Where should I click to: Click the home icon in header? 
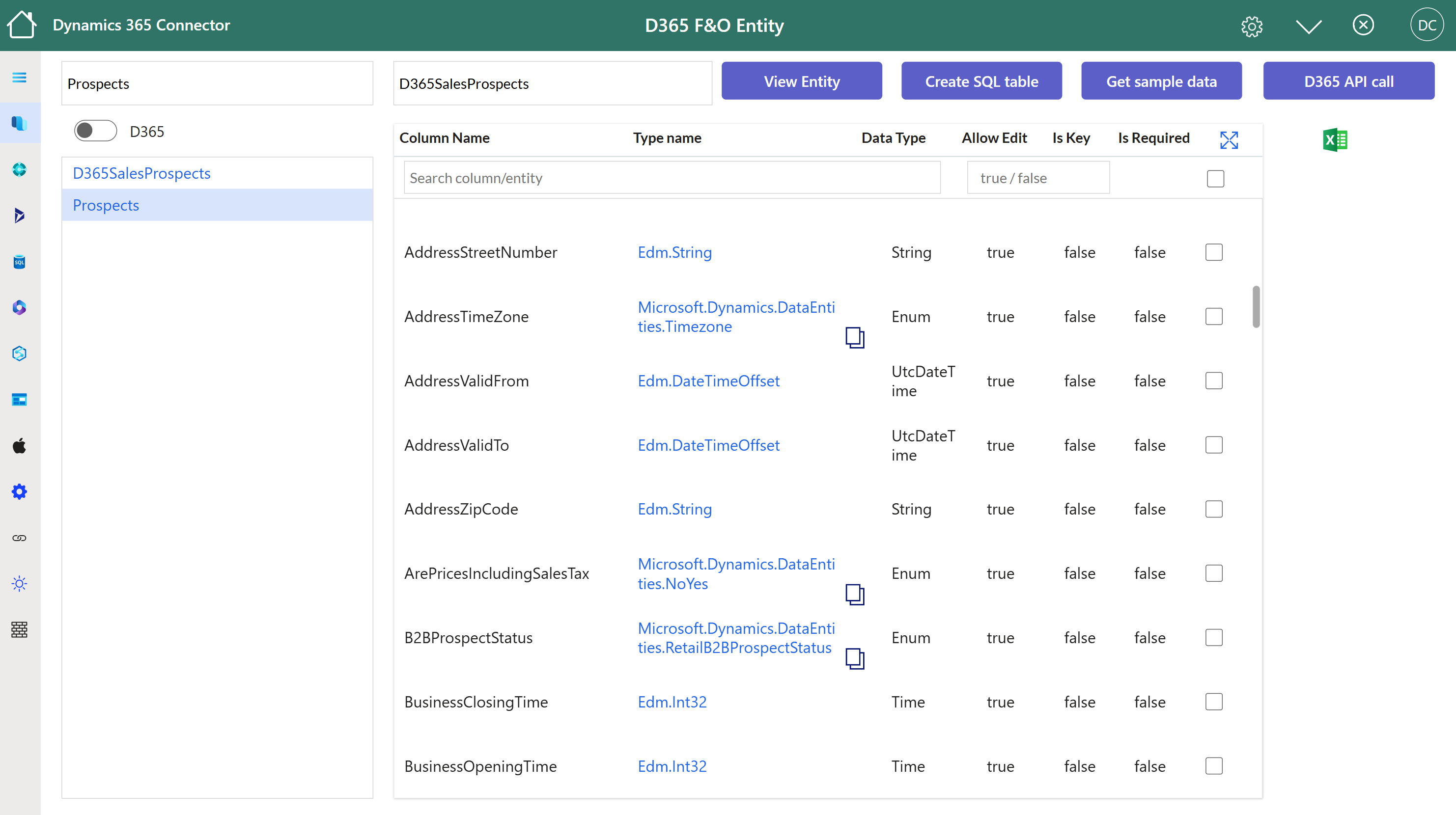(x=22, y=25)
